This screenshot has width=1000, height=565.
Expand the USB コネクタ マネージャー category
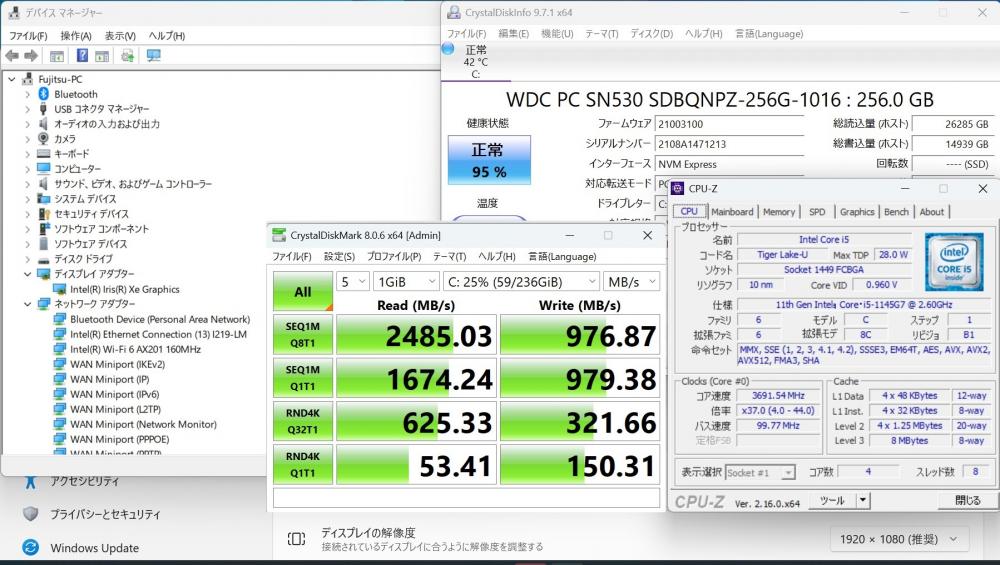[x=27, y=109]
